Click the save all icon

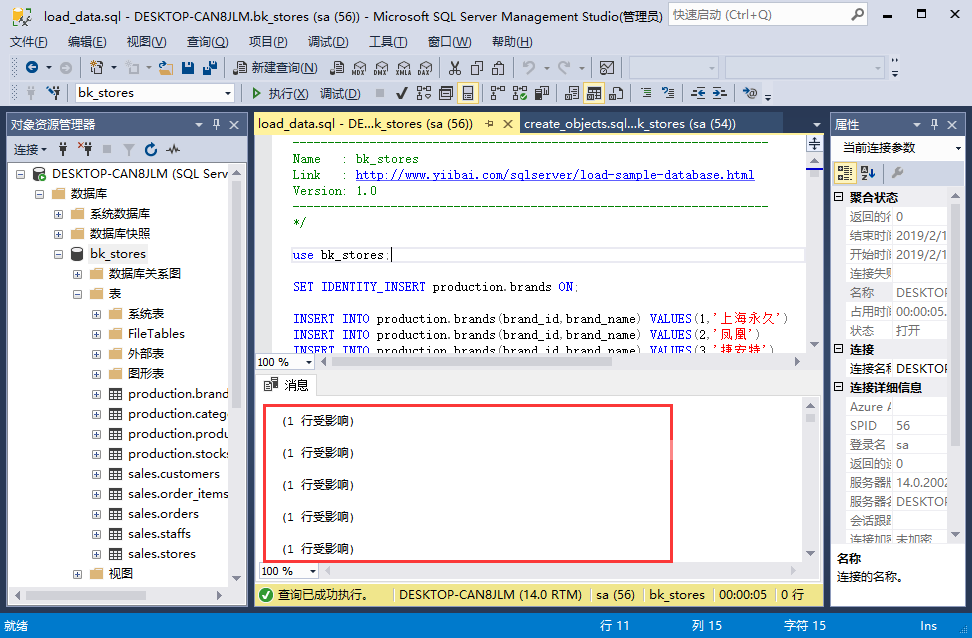click(x=210, y=67)
